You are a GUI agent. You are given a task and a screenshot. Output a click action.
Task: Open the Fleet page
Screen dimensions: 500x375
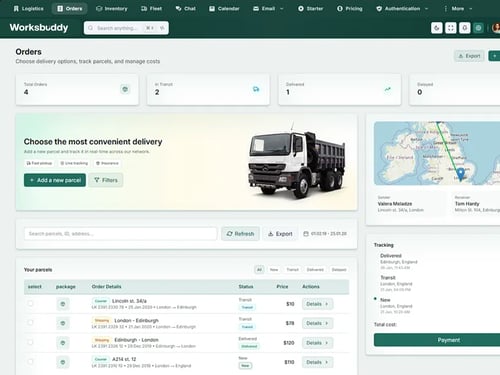[151, 9]
